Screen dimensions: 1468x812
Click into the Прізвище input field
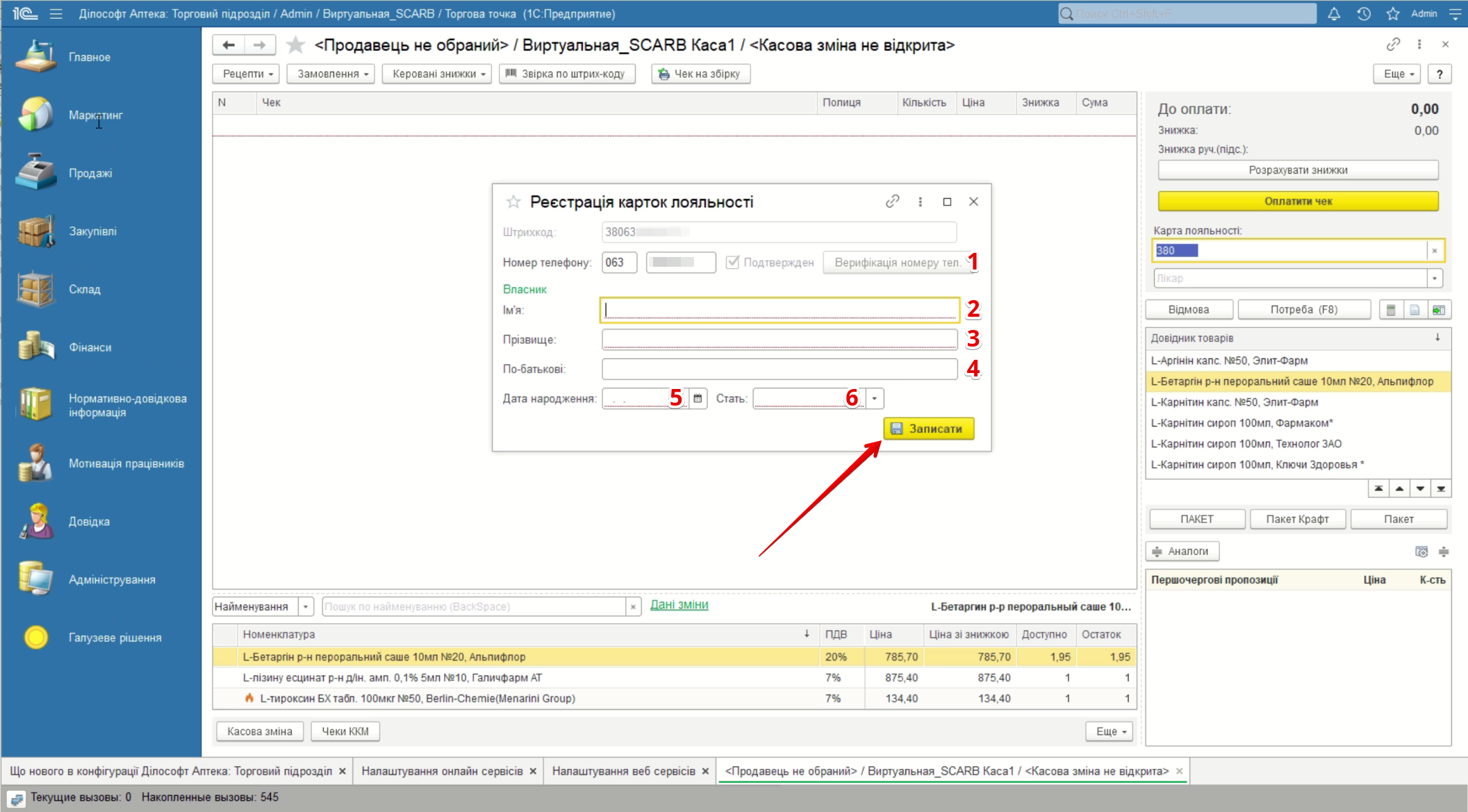(x=779, y=340)
